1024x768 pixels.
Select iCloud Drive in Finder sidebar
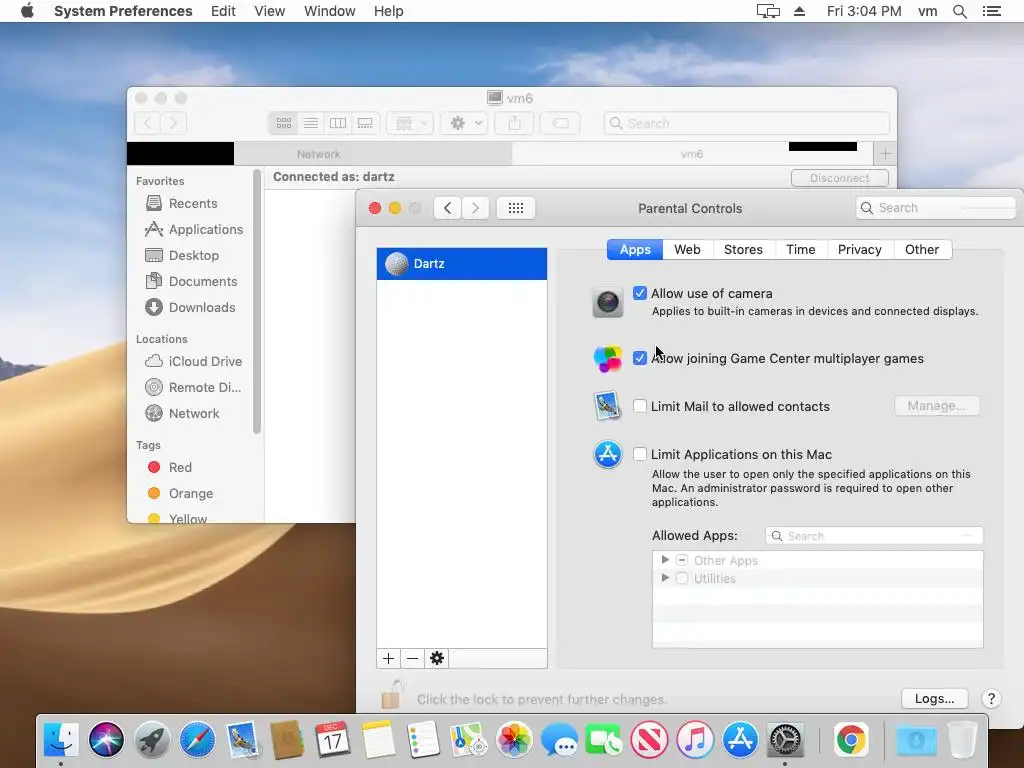(x=193, y=361)
